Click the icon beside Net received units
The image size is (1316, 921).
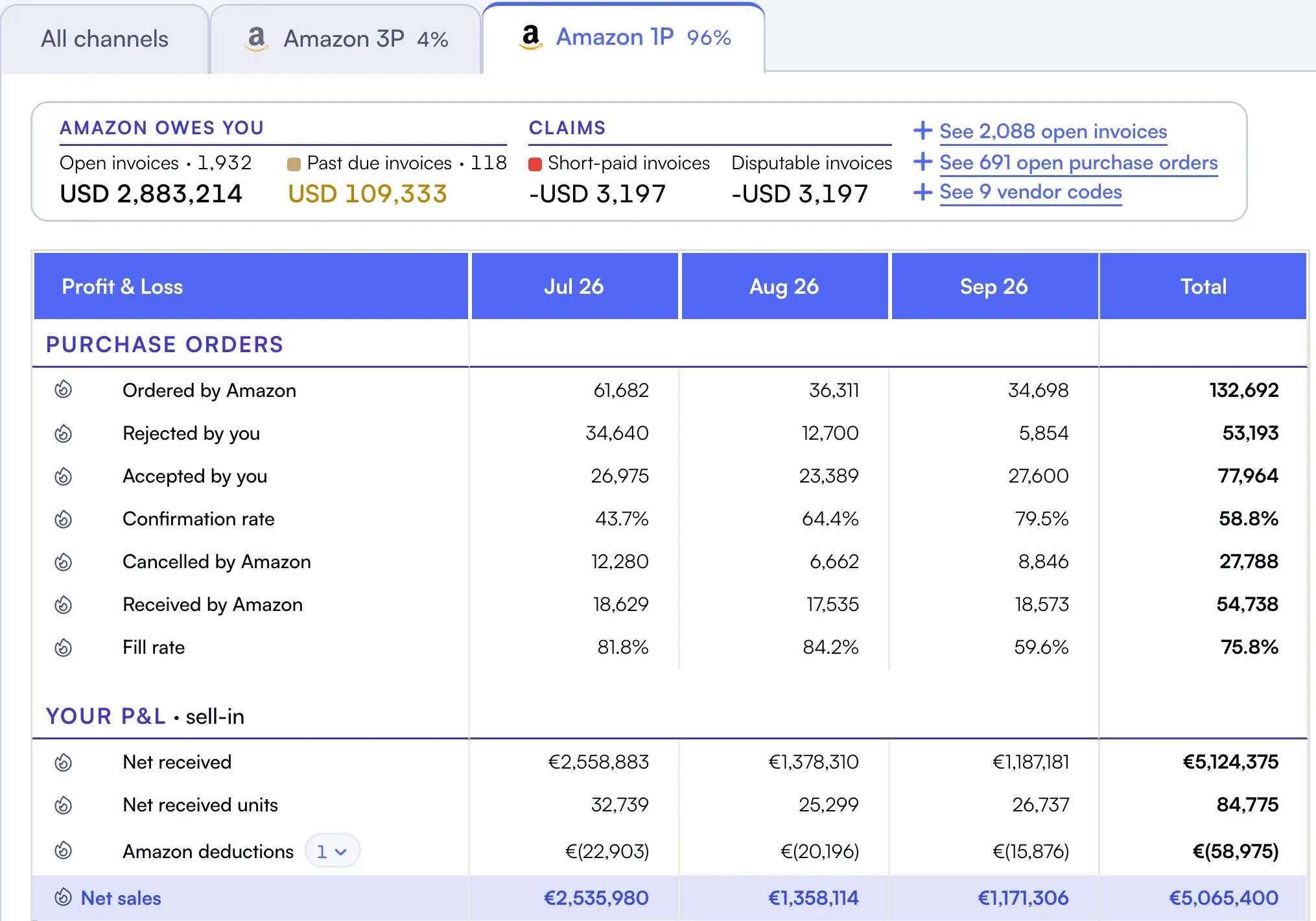63,804
